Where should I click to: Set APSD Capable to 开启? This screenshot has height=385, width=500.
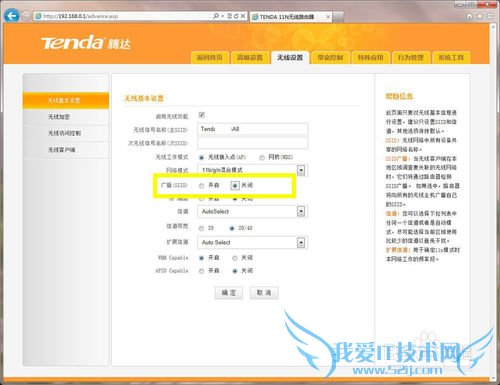(x=201, y=271)
